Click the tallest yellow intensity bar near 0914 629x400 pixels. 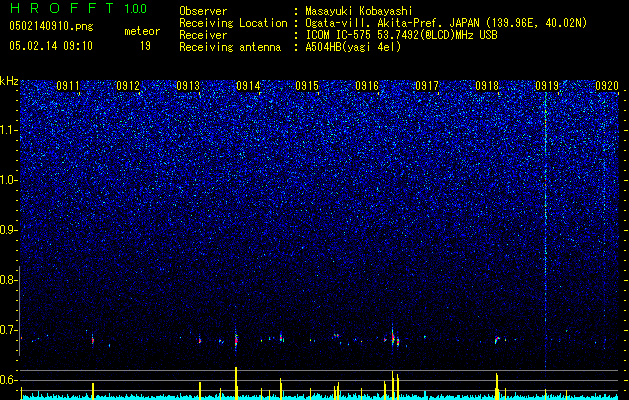tap(236, 383)
